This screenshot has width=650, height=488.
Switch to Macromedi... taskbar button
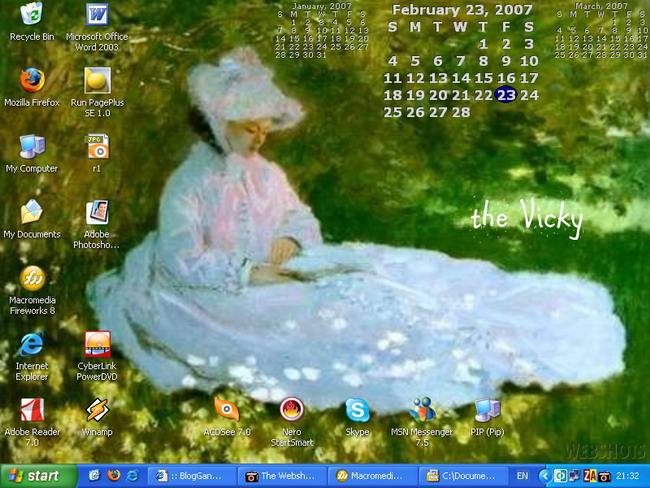pyautogui.click(x=372, y=476)
